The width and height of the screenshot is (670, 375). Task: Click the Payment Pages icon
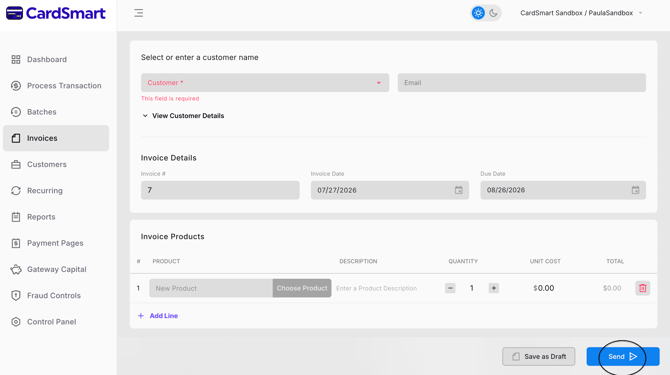16,243
